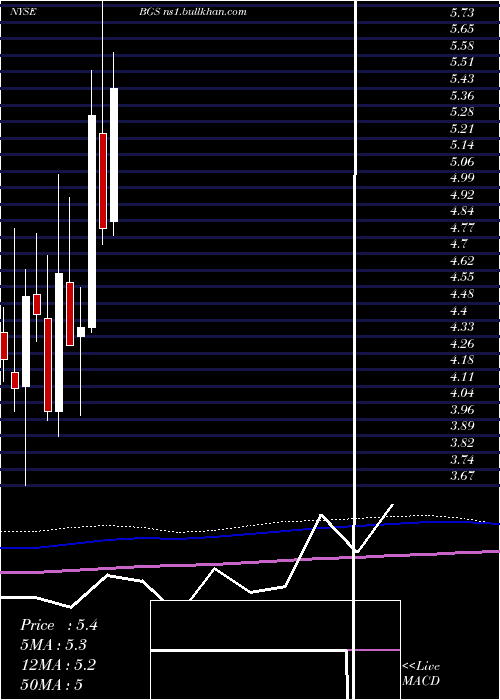
Task: Click the 4.26 price axis label
Action: 462,344
